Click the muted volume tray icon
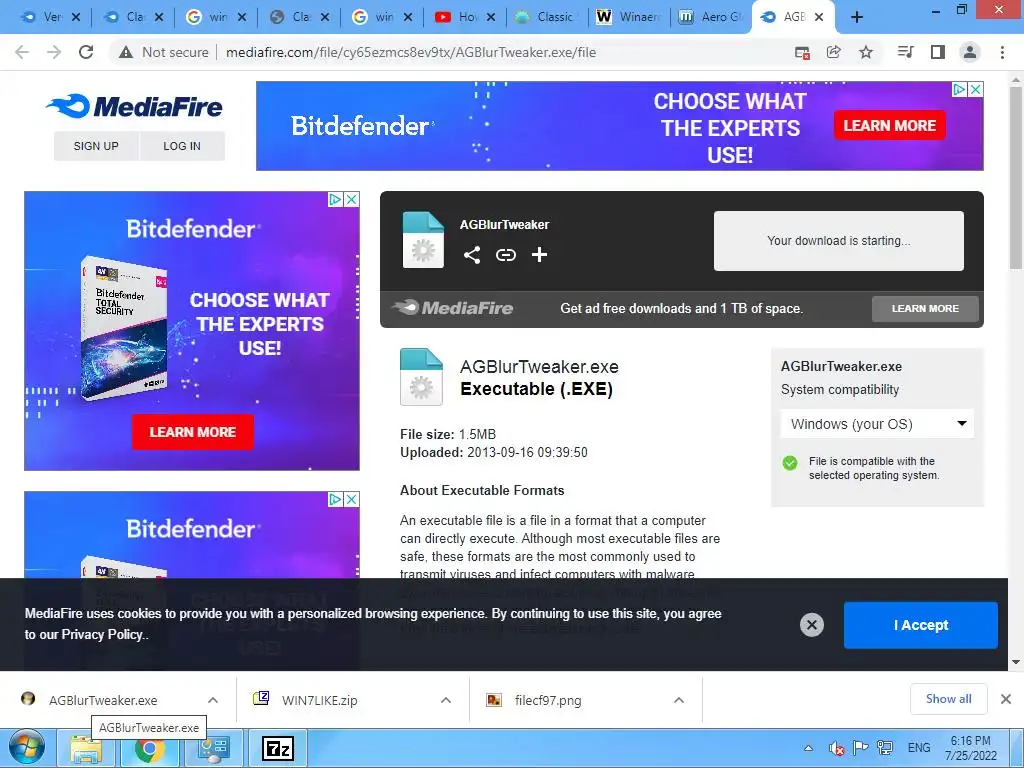The width and height of the screenshot is (1024, 768). (836, 748)
